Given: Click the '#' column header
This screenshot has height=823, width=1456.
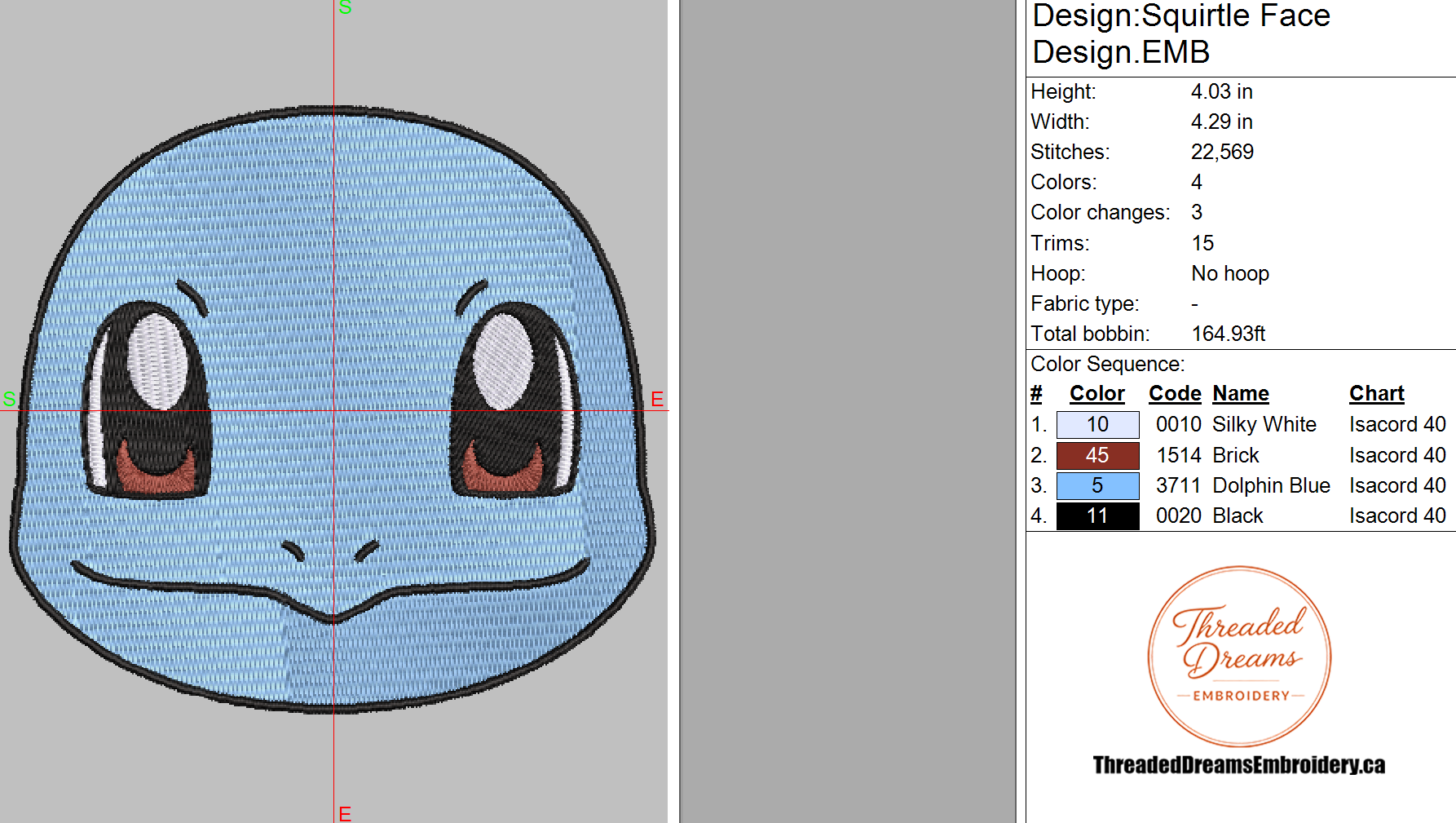Looking at the screenshot, I should pyautogui.click(x=1036, y=394).
